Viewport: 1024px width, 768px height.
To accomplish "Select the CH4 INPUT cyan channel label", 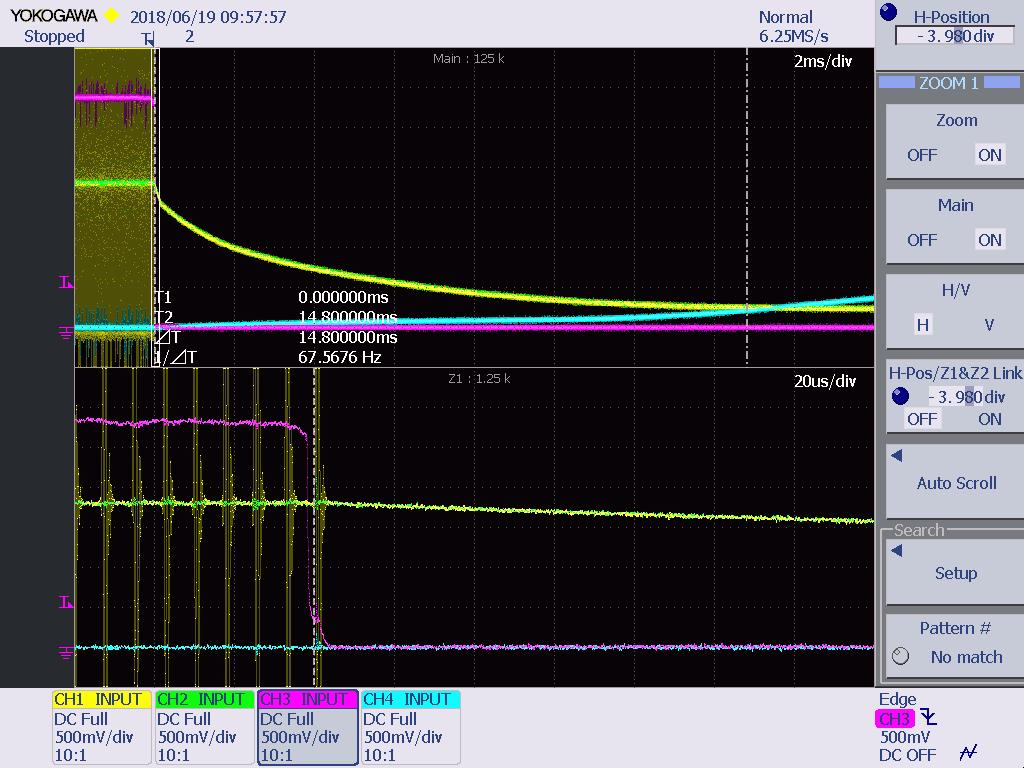I will click(411, 699).
